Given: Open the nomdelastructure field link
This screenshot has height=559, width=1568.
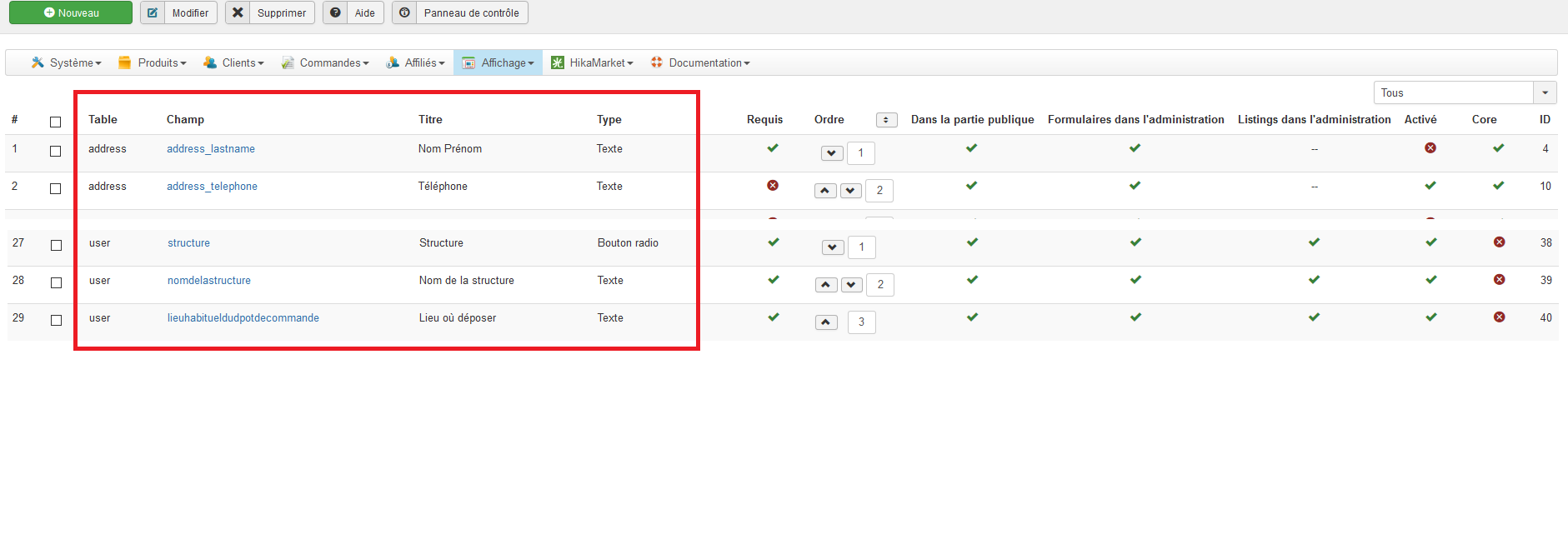Looking at the screenshot, I should pos(209,281).
